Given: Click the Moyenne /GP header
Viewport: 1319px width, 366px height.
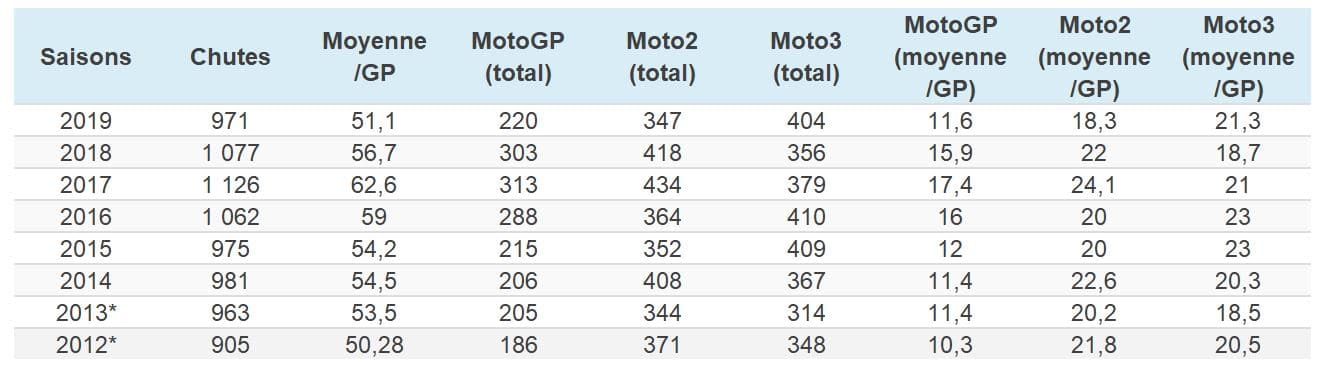Looking at the screenshot, I should [x=374, y=57].
